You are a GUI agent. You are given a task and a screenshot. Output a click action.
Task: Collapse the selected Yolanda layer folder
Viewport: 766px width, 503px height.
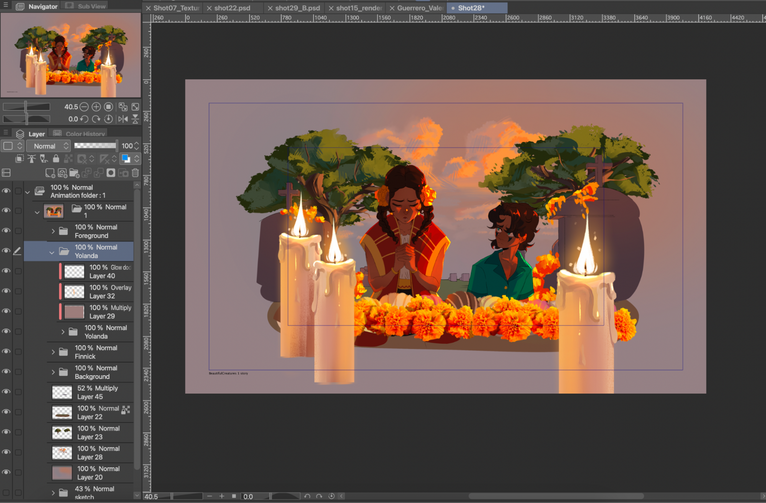(52, 252)
